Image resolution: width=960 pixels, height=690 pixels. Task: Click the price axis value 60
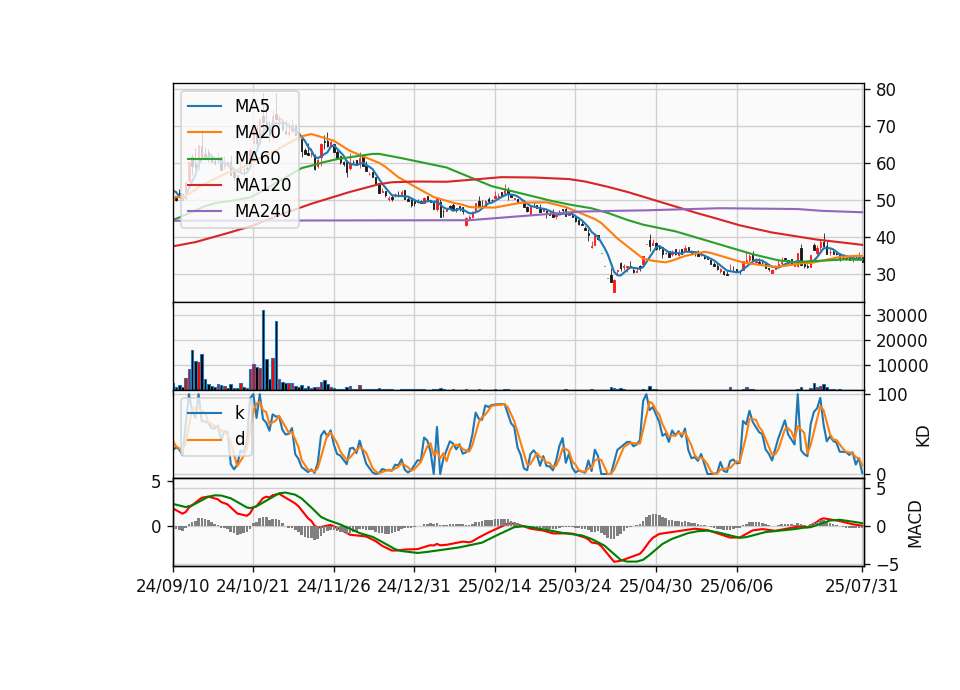886,164
